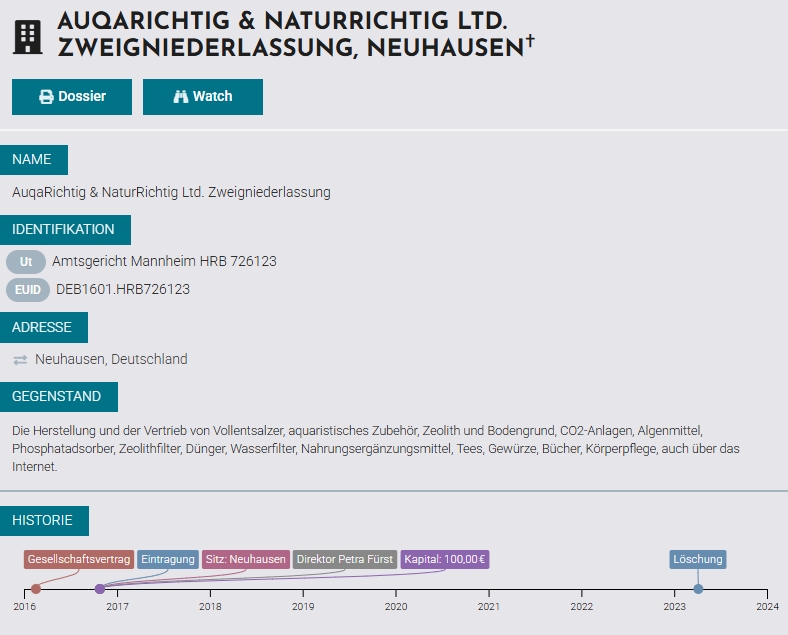Click the Watch binoculars button
The height and width of the screenshot is (635, 788).
click(x=203, y=97)
